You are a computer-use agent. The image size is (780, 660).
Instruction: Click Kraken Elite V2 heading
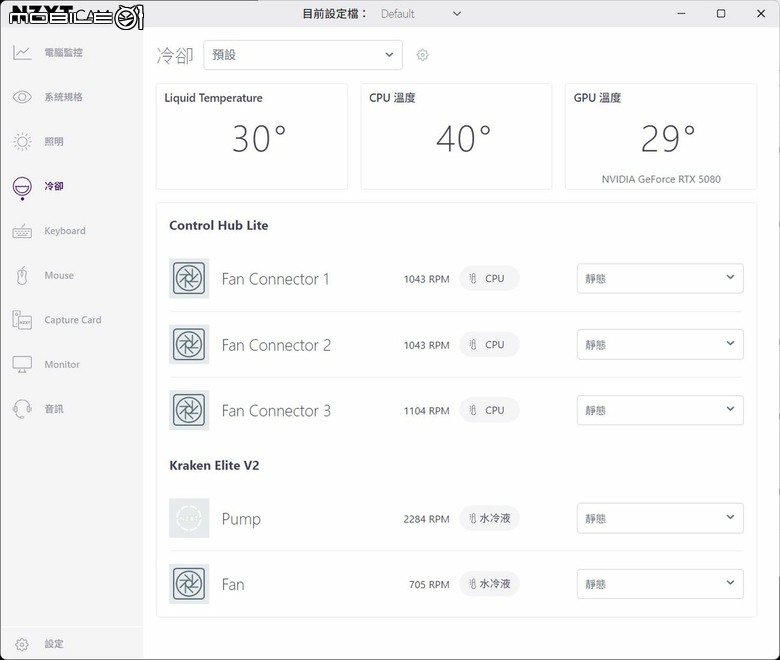(214, 466)
